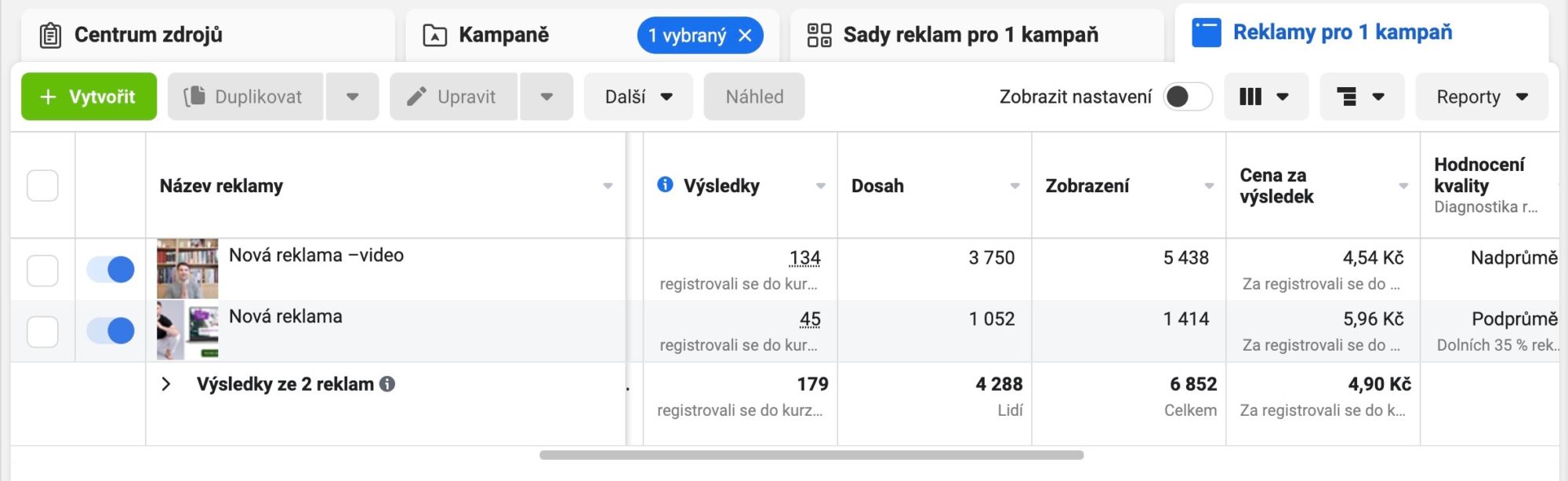
Task: Toggle Zobrazit nastavení switch
Action: [x=1187, y=97]
